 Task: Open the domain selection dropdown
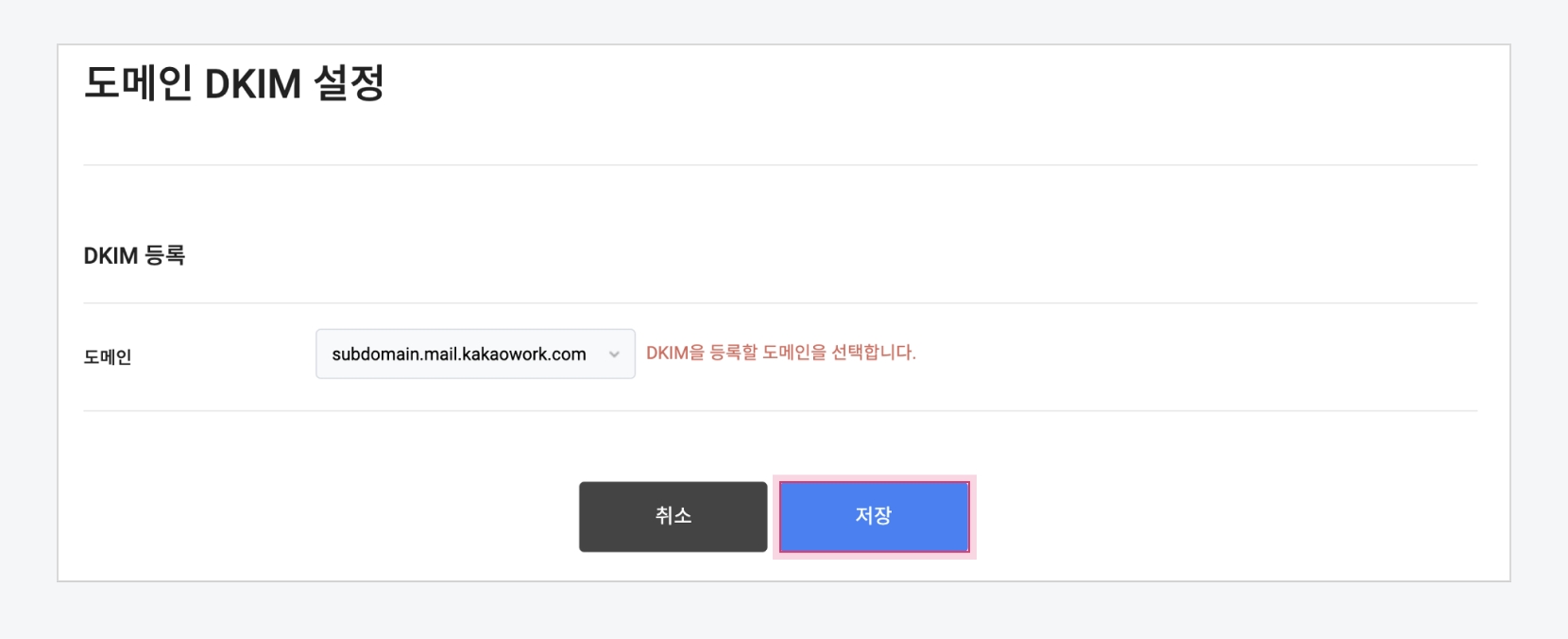coord(474,354)
